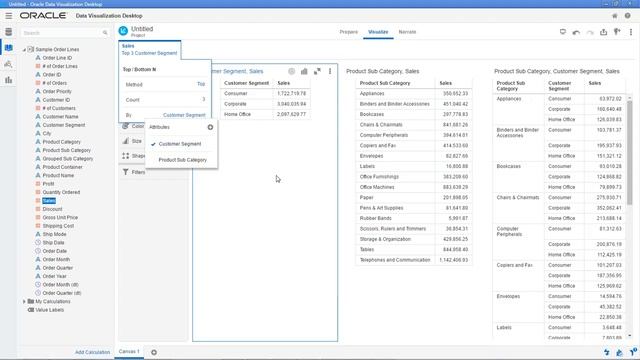Select the Profit measure in data tree
This screenshot has width=640, height=360.
48,184
